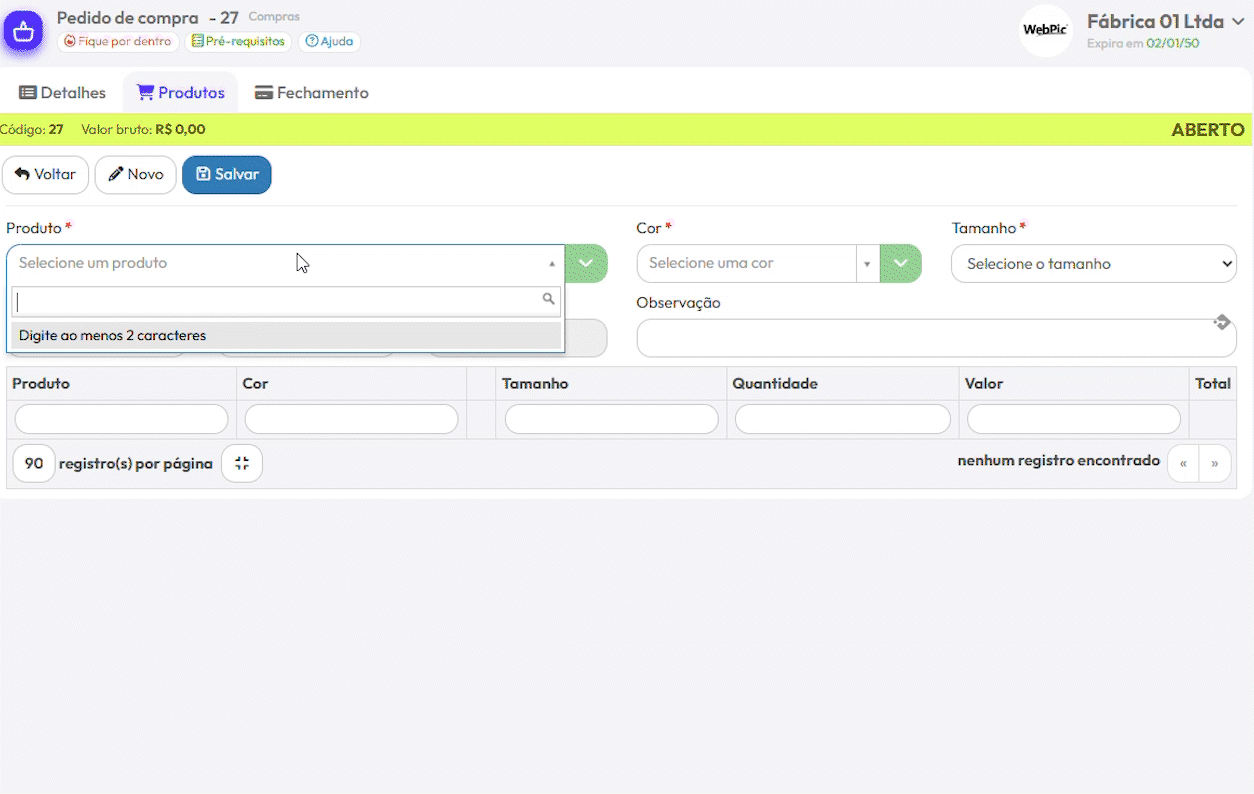Expand the green Cor chevron button

[901, 264]
